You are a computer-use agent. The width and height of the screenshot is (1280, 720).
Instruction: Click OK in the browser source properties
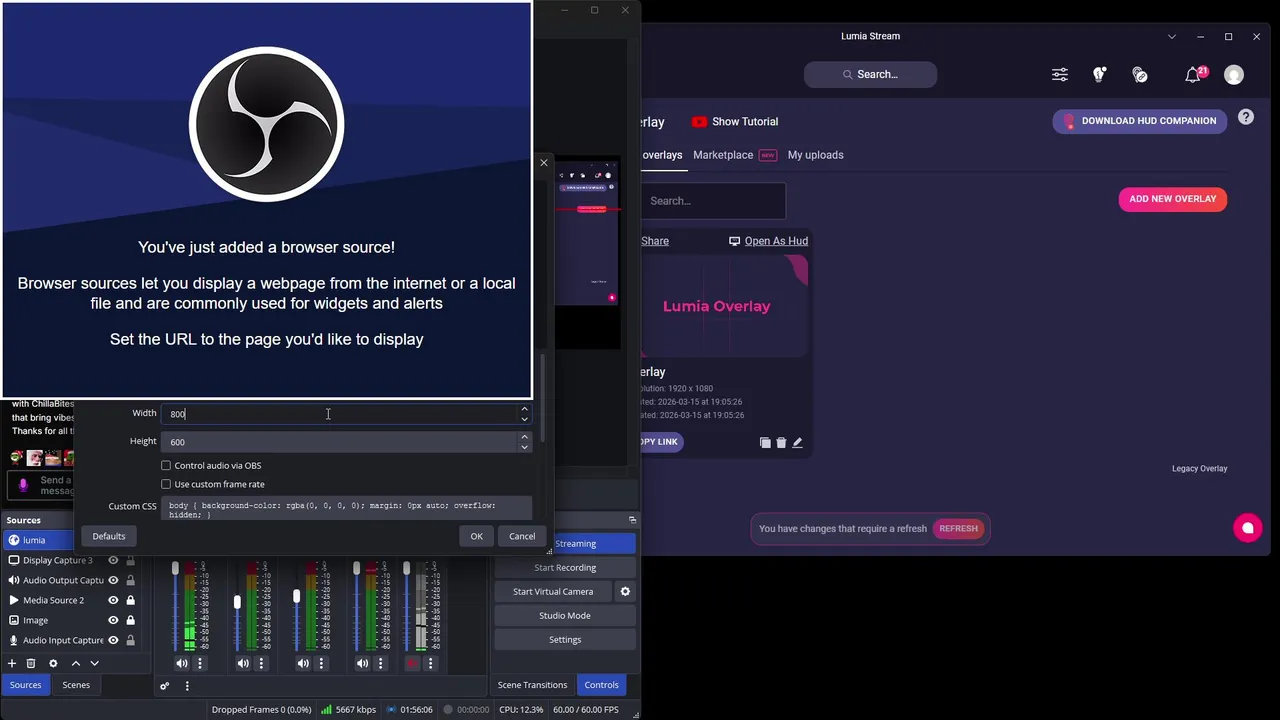(x=476, y=537)
